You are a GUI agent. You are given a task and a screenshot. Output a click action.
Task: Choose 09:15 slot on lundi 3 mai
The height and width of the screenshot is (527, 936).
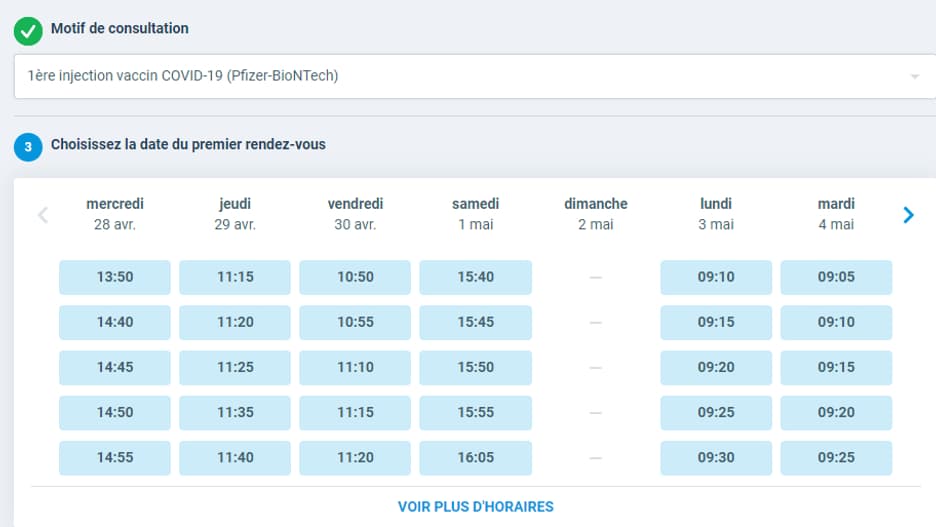(x=716, y=322)
